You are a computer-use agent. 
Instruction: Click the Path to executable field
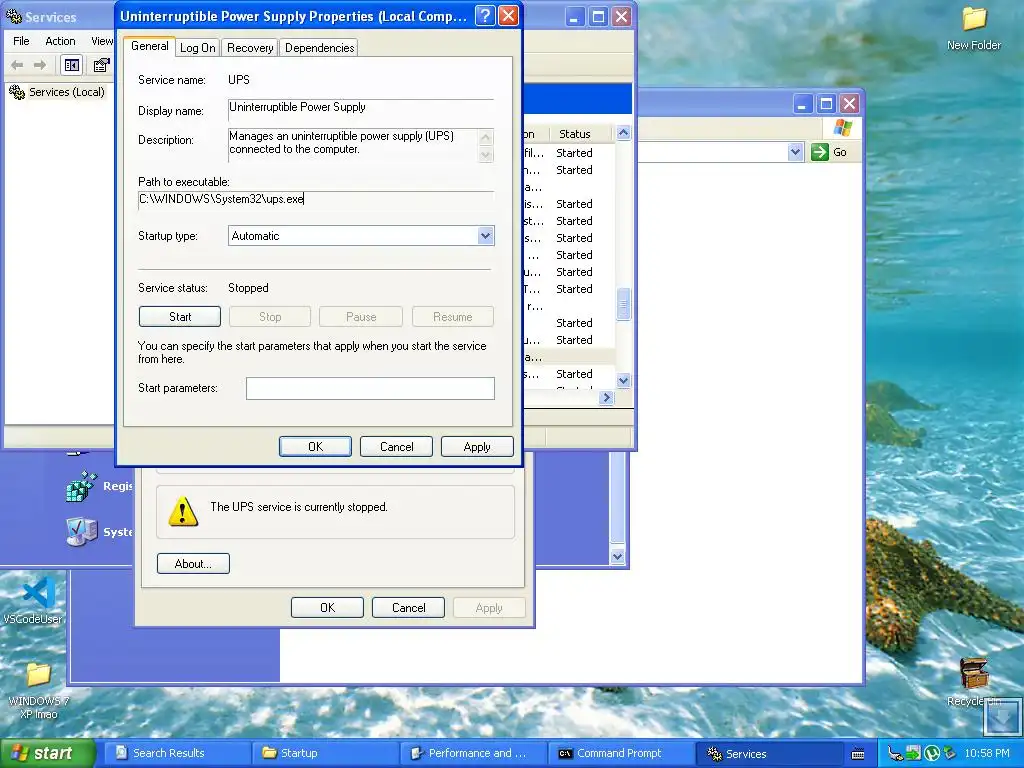[316, 200]
